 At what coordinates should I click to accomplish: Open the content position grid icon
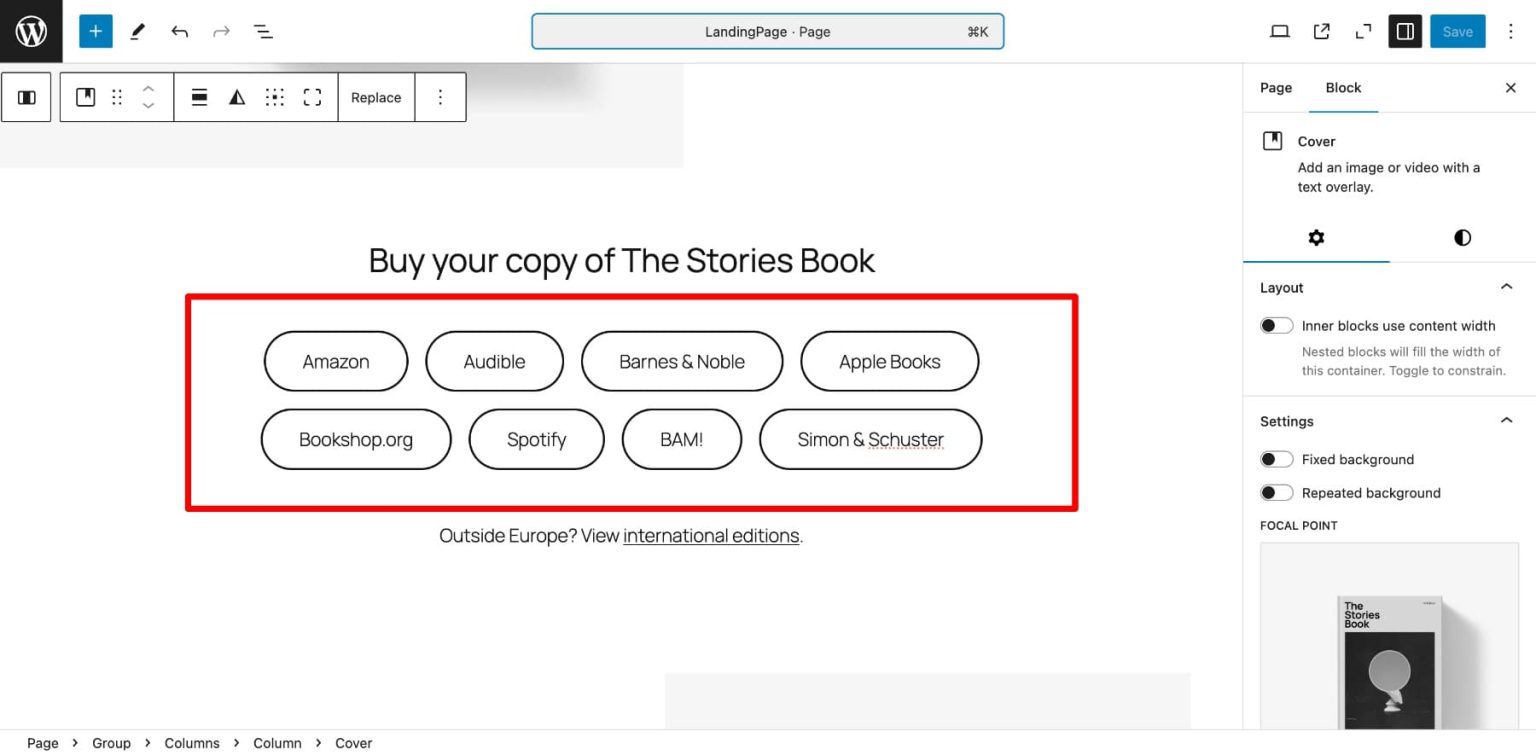275,97
